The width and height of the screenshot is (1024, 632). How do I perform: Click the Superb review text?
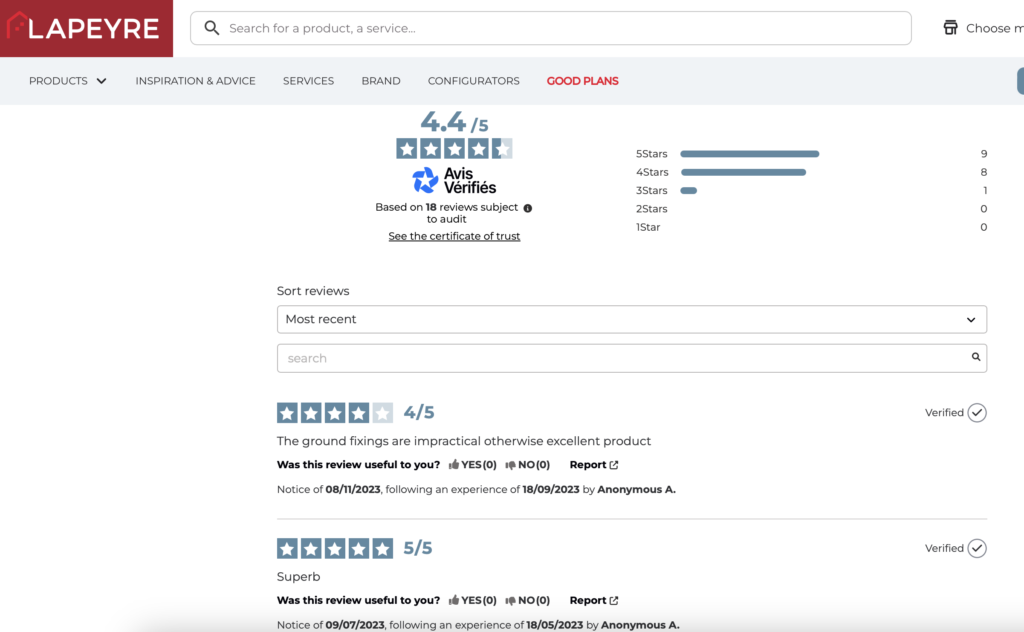pos(298,577)
